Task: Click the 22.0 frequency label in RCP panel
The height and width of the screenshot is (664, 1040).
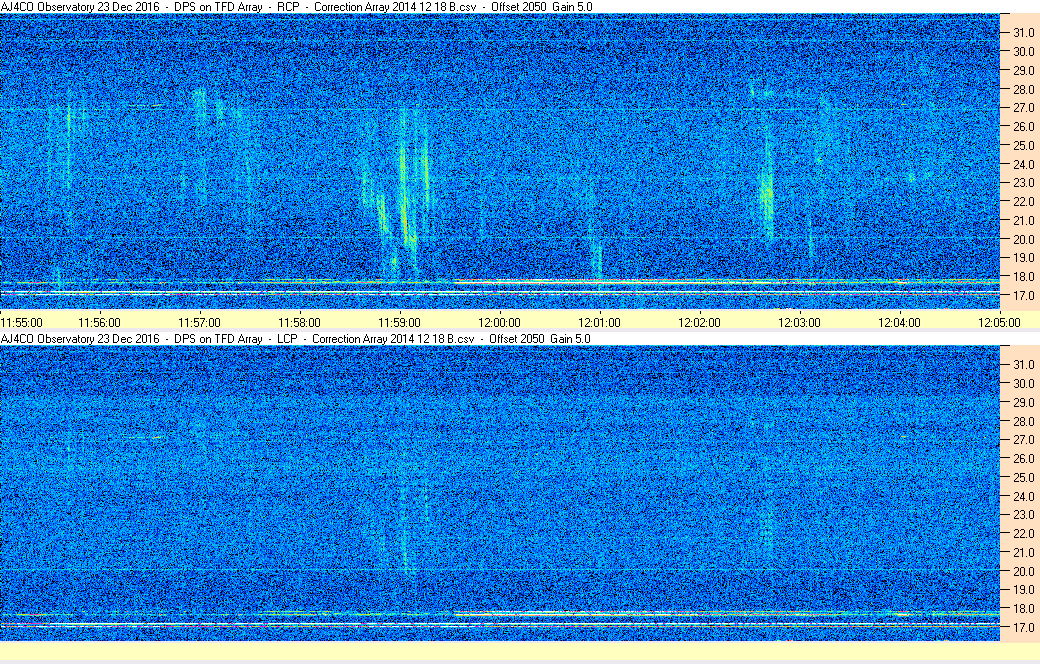Action: click(x=1023, y=202)
